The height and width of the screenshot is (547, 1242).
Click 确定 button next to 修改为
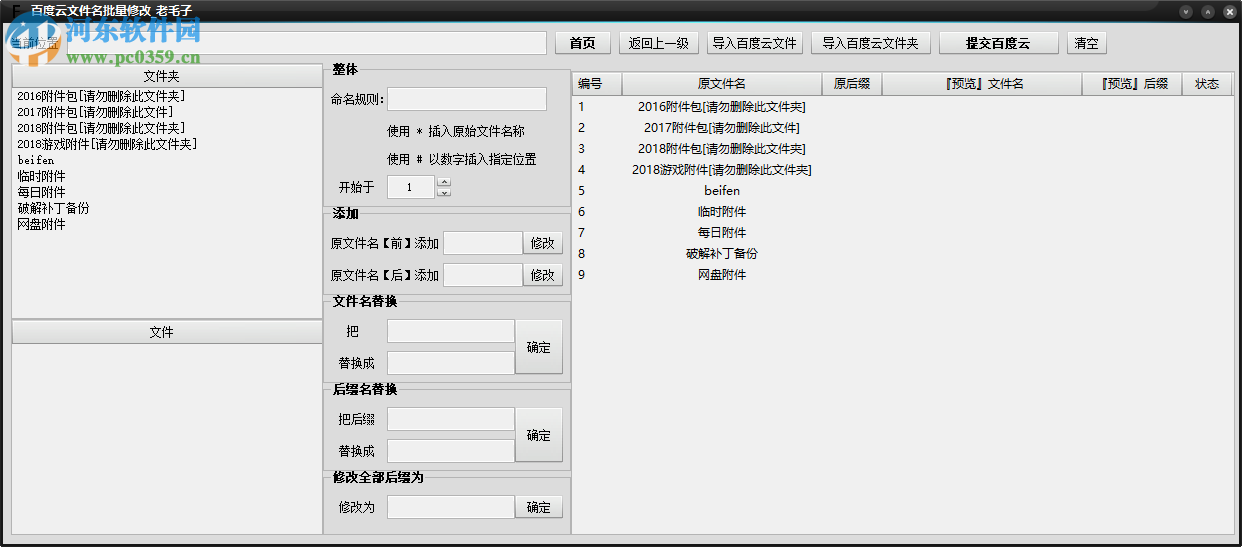(539, 507)
